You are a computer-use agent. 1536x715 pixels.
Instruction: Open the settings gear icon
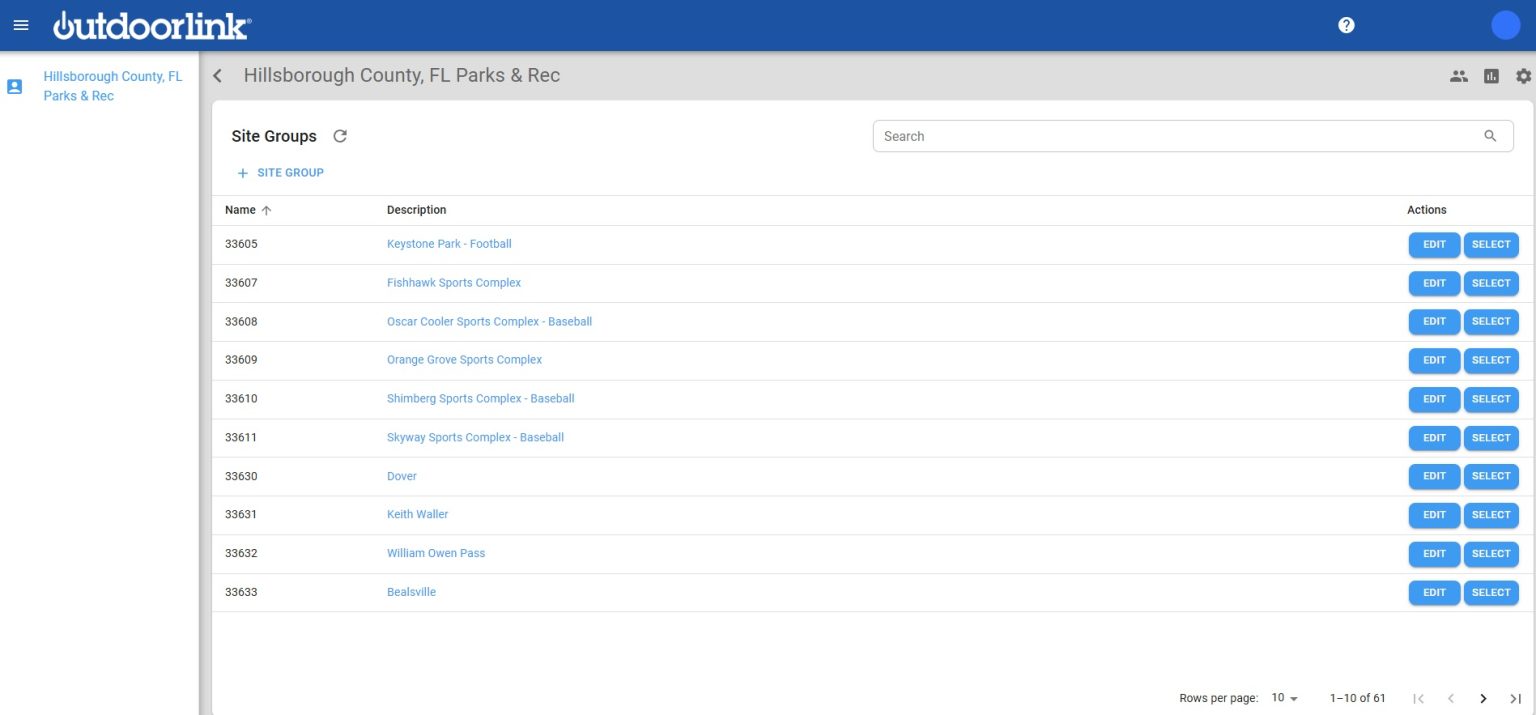(1523, 76)
